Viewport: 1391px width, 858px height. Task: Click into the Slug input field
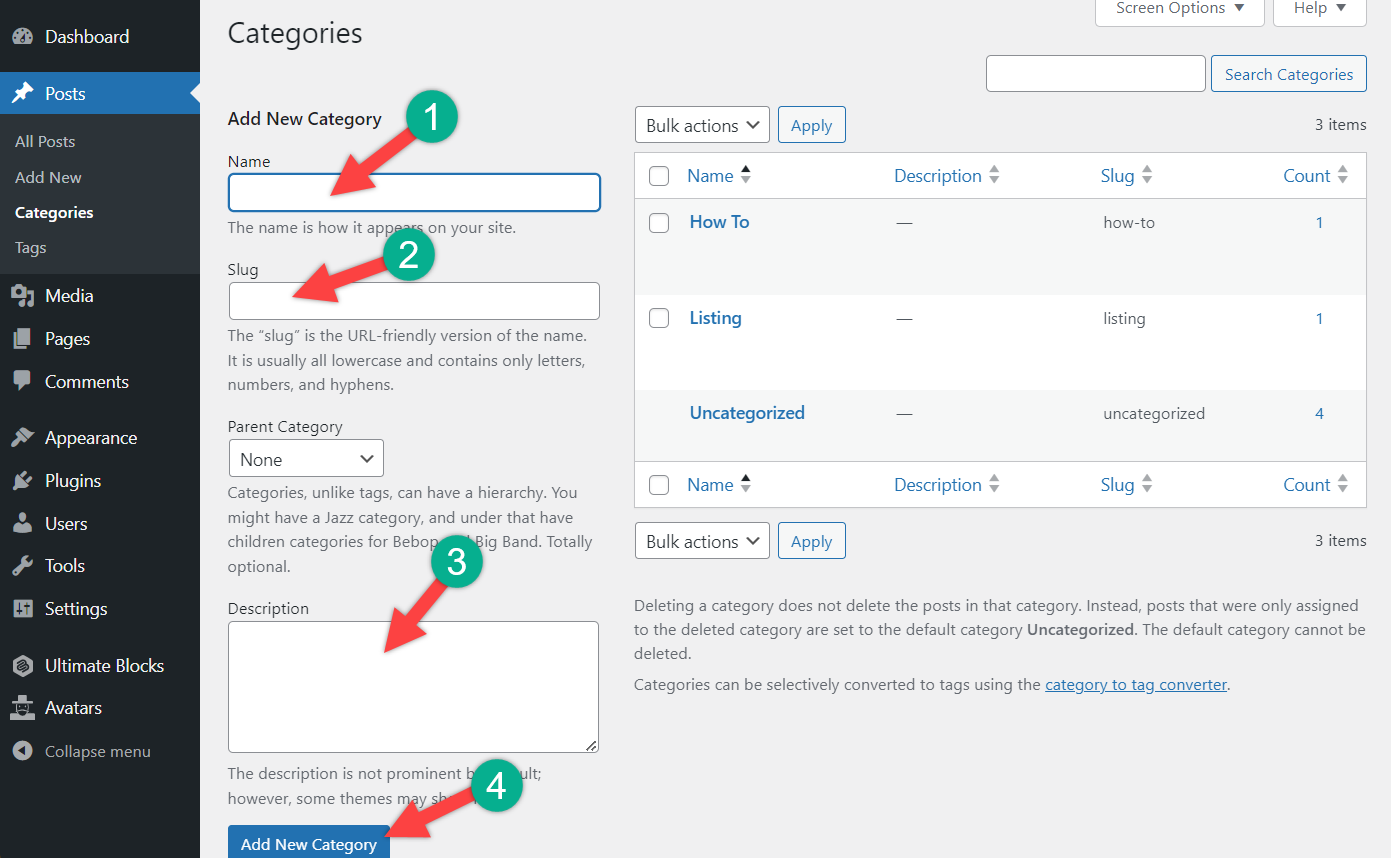coord(414,301)
